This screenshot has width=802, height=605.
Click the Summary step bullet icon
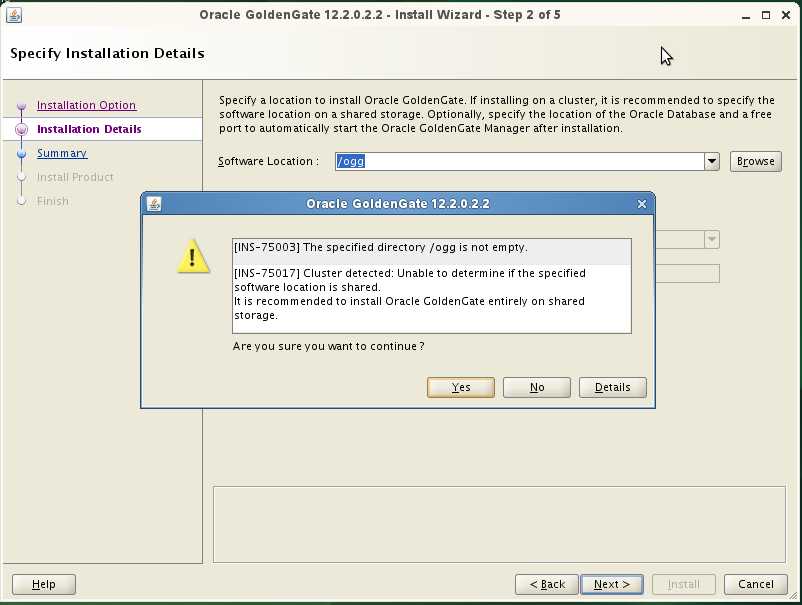tap(21, 153)
